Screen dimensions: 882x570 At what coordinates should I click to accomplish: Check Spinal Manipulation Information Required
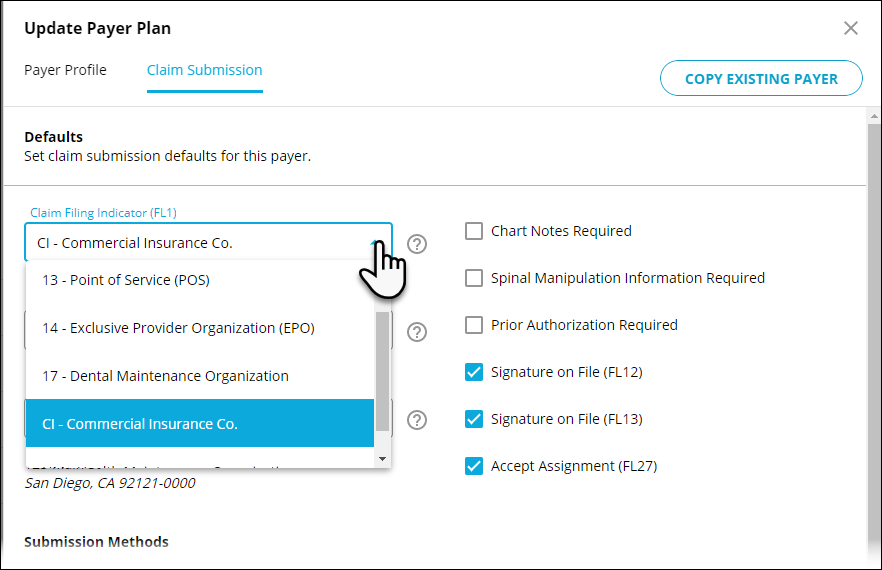coord(474,278)
